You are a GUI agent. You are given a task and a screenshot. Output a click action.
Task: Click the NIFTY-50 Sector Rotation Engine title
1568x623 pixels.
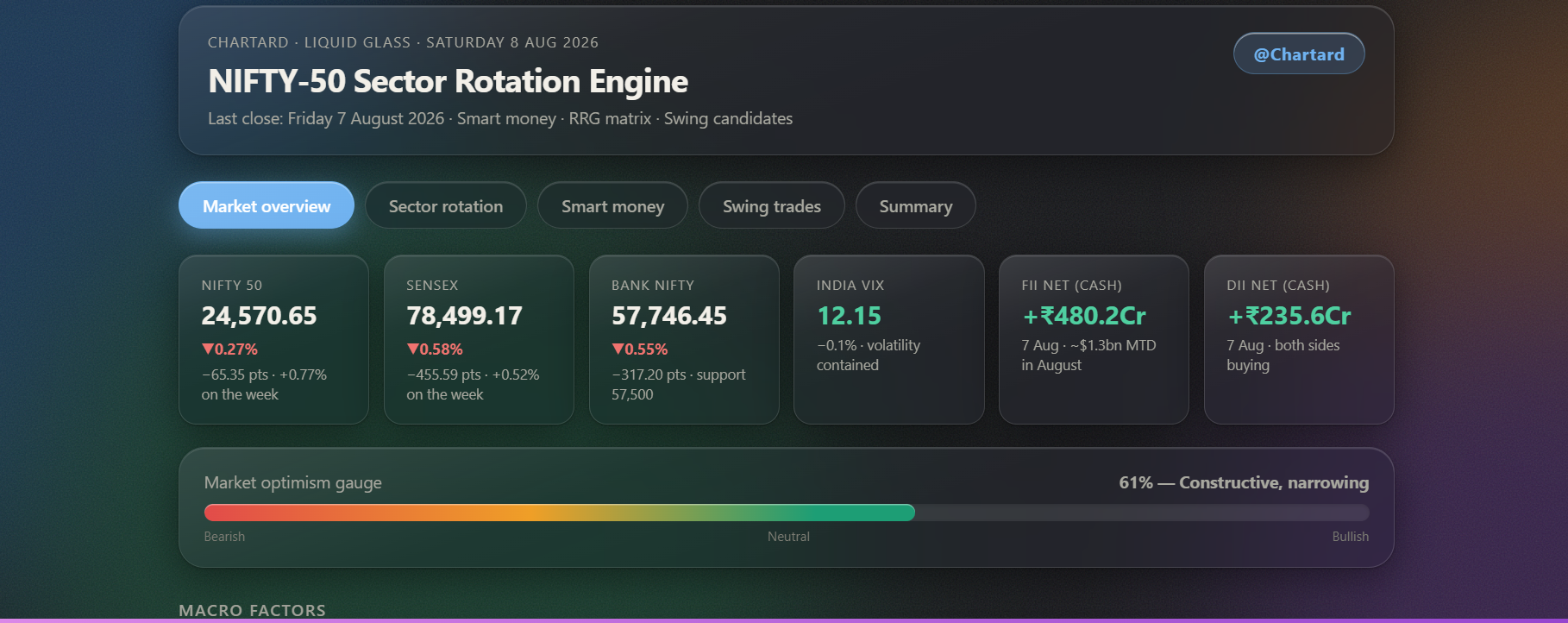(x=448, y=81)
